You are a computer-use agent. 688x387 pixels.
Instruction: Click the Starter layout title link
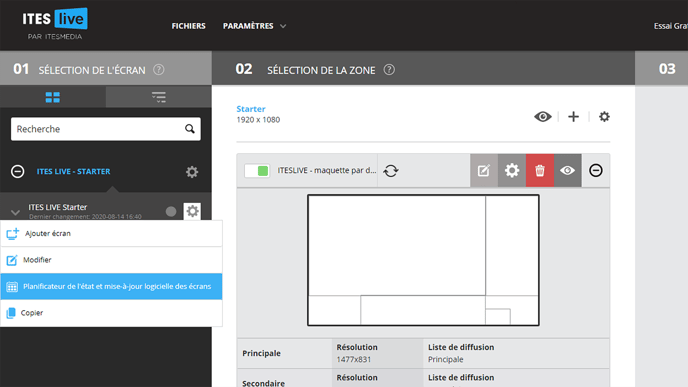pyautogui.click(x=251, y=109)
